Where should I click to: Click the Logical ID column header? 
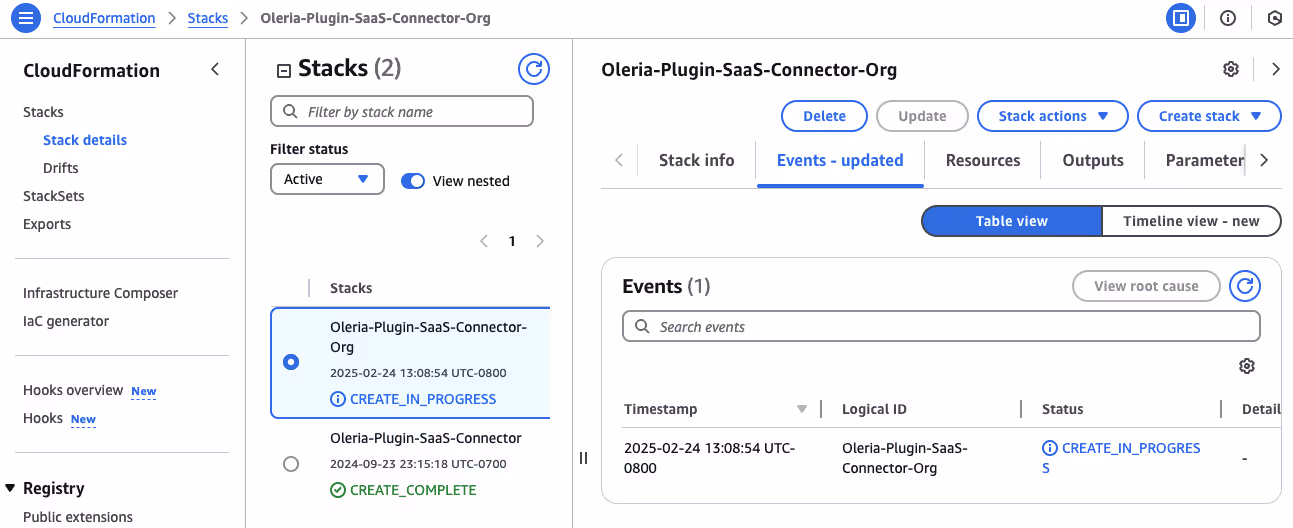874,409
